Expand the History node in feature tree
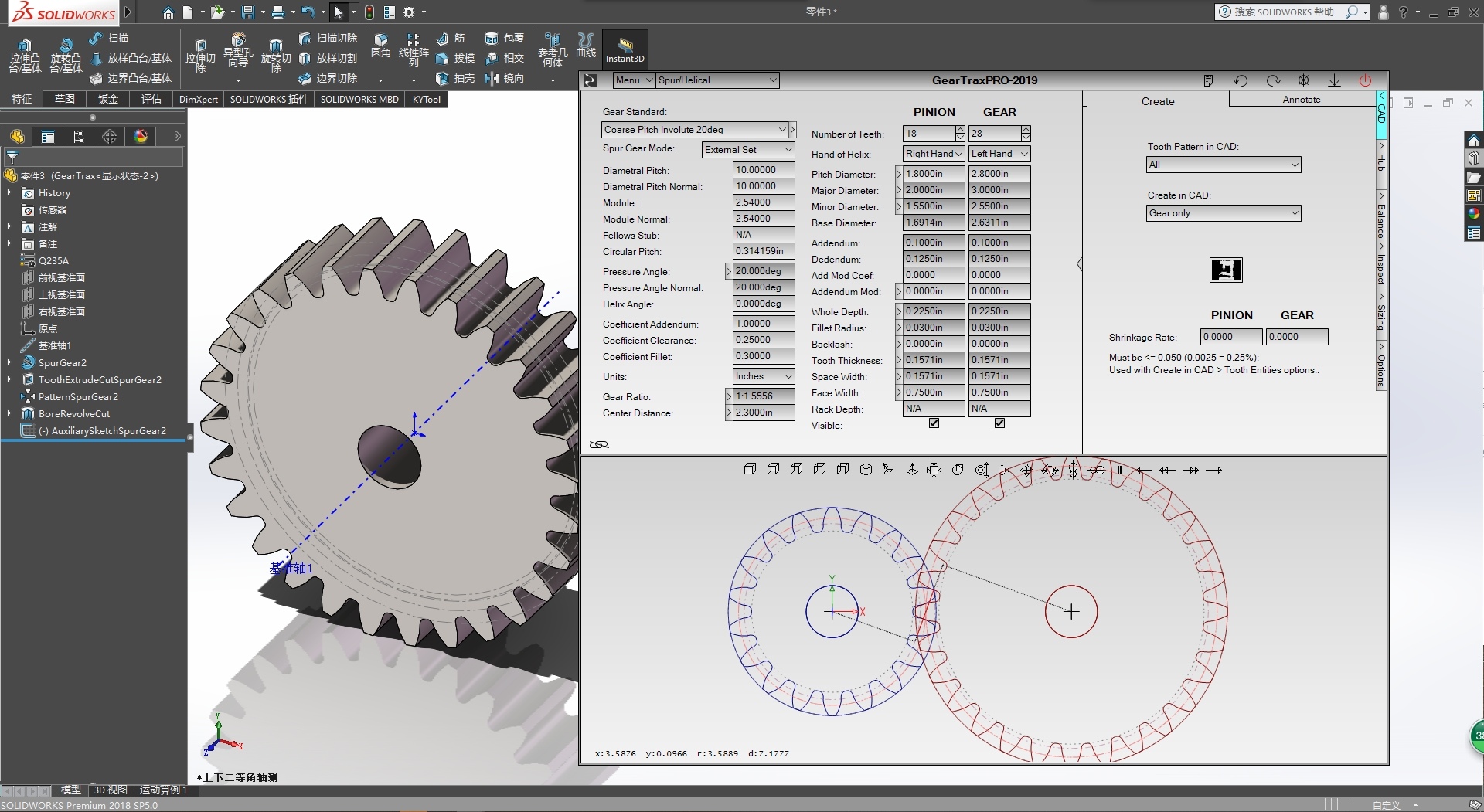 coord(9,192)
